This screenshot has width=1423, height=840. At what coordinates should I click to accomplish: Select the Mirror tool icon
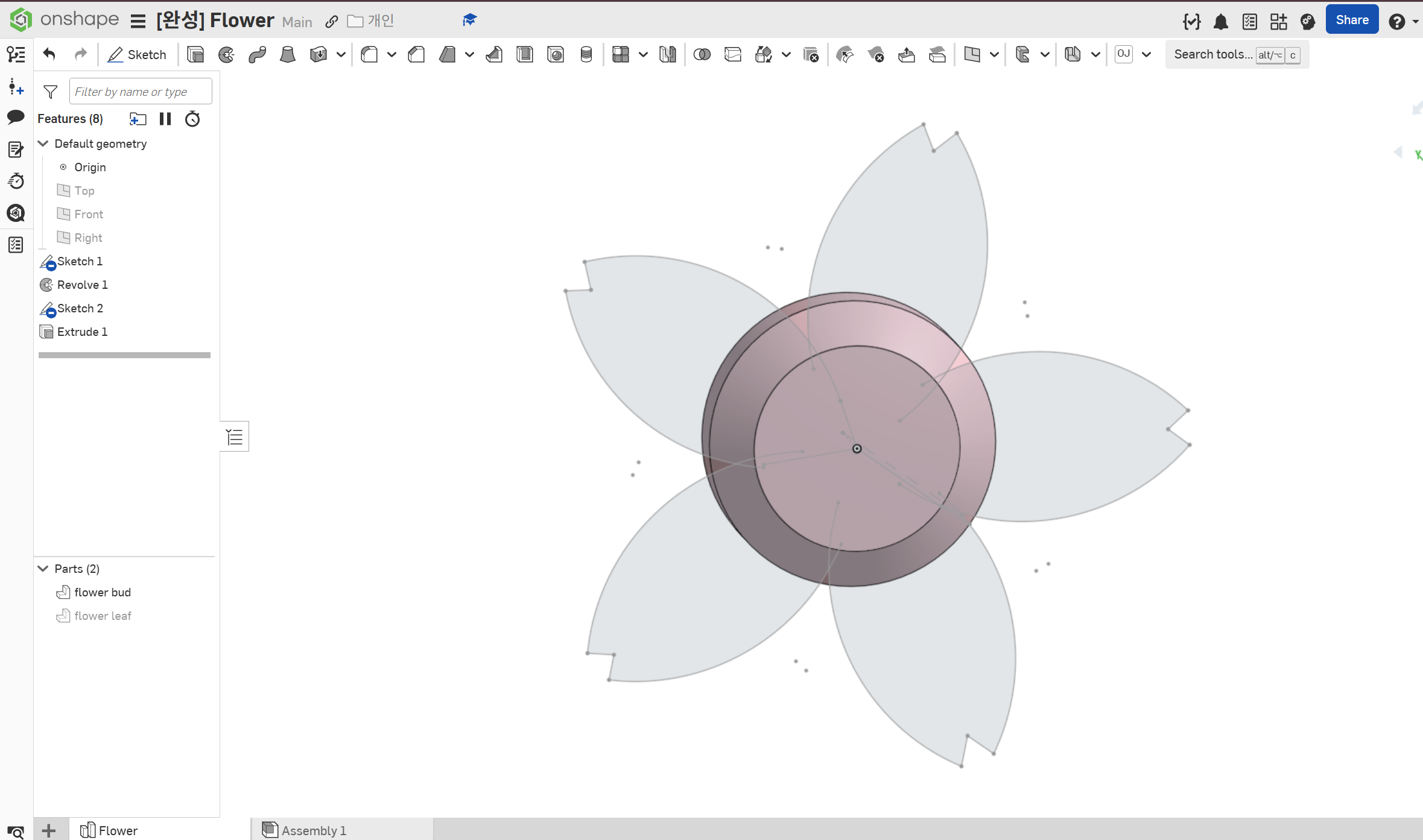pos(667,55)
